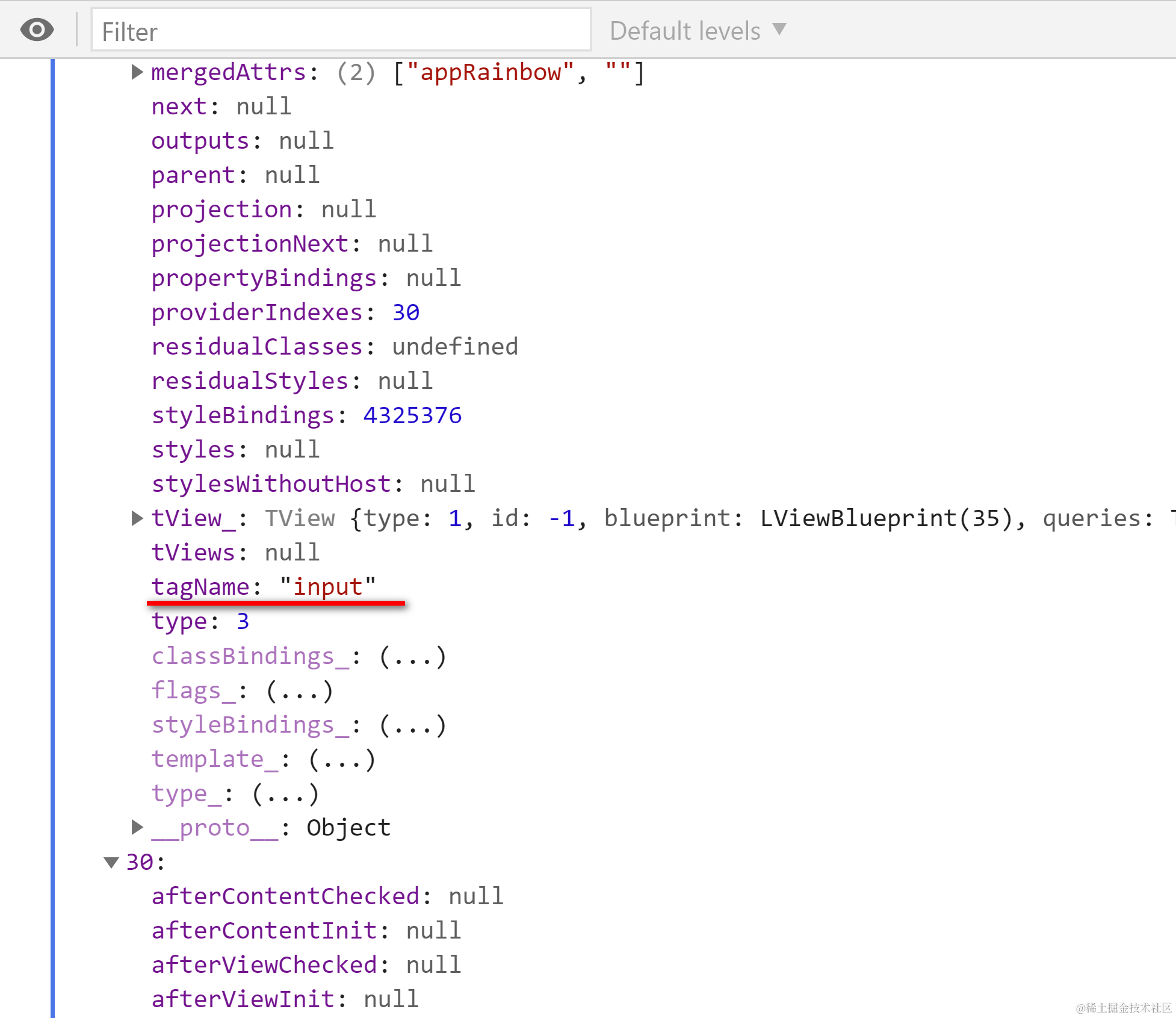Expand the __proto__ Object entry
This screenshot has height=1018, width=1176.
coord(137,828)
